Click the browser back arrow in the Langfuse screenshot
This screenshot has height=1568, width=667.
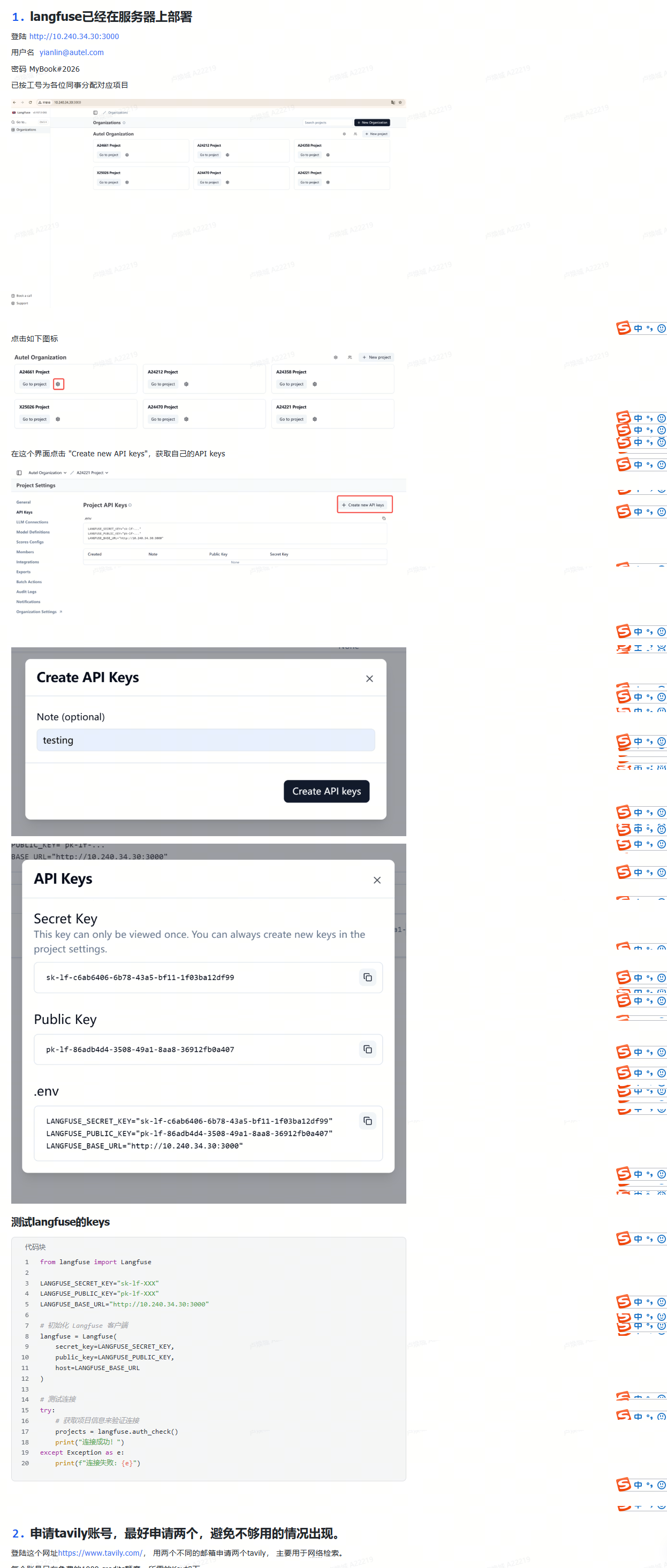[14, 102]
